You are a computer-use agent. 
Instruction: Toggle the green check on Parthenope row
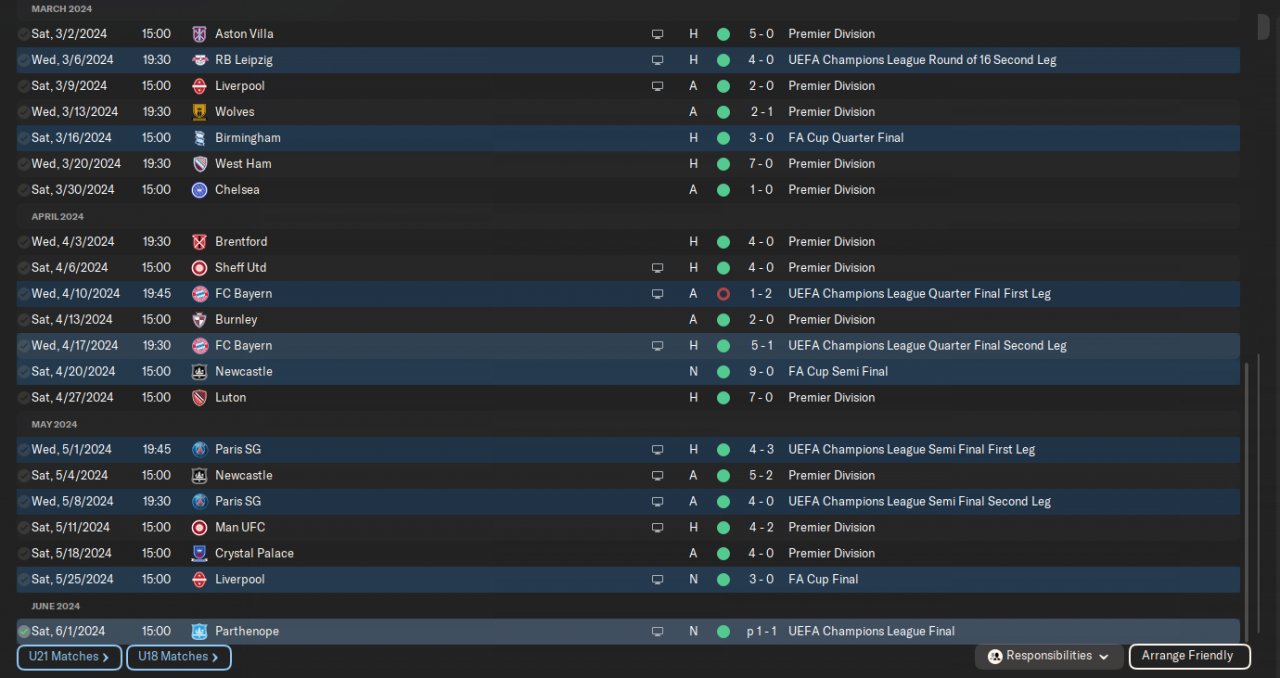coord(24,632)
